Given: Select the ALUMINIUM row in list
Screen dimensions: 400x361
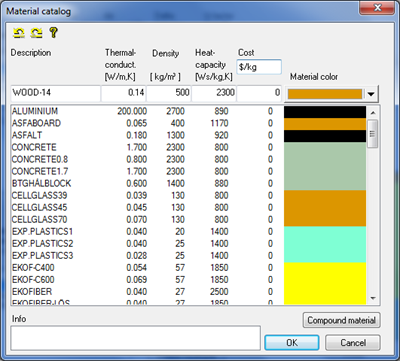Looking at the screenshot, I should coord(188,111).
